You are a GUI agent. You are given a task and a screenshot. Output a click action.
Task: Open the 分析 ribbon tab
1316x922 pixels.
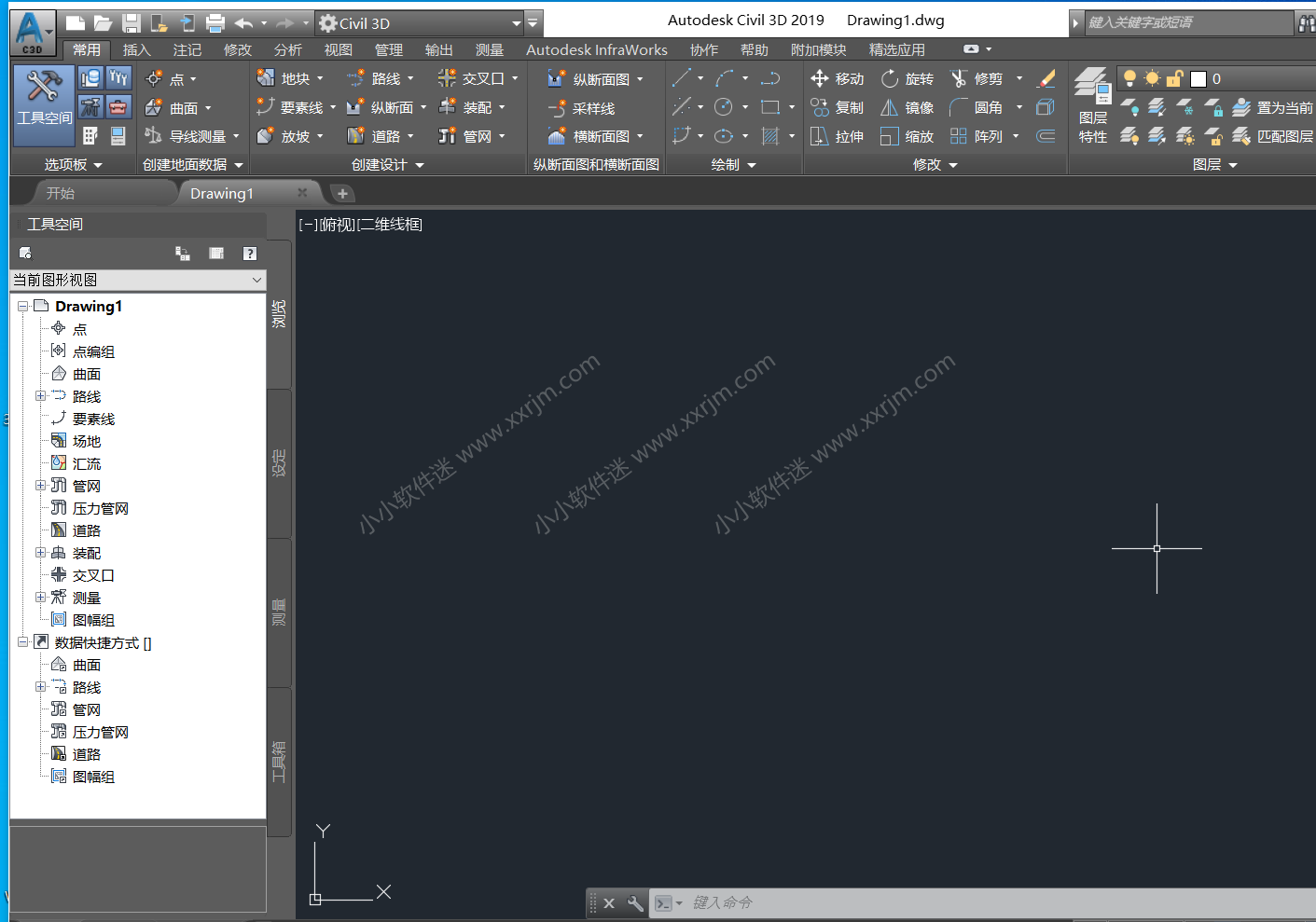287,49
